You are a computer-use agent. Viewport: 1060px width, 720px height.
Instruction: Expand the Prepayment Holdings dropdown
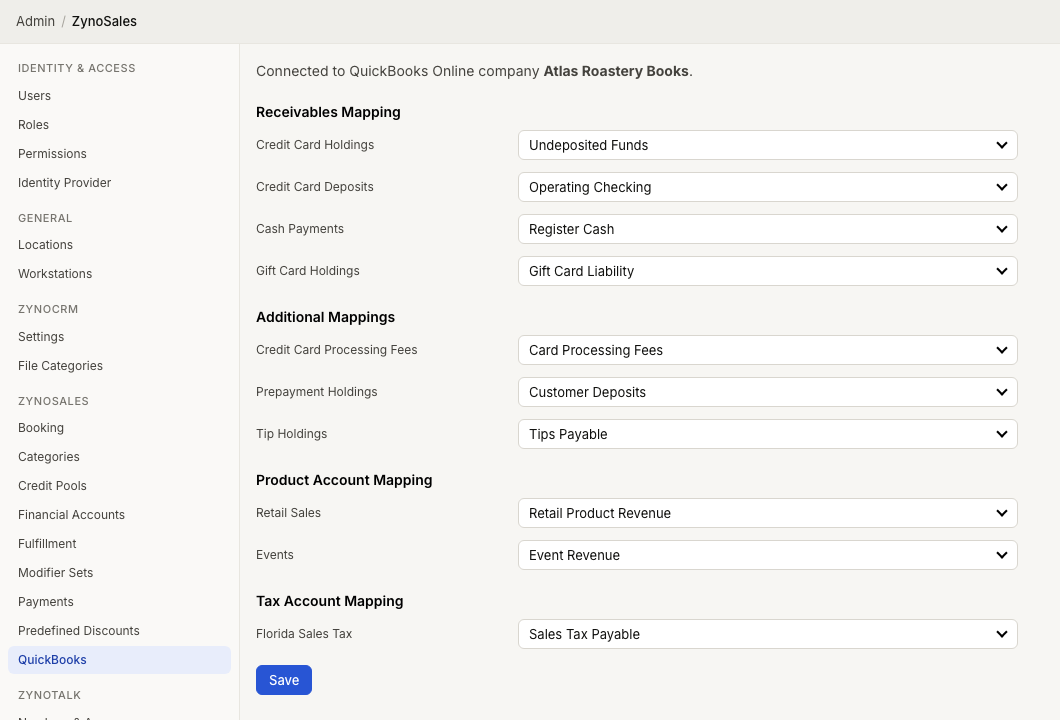(767, 392)
